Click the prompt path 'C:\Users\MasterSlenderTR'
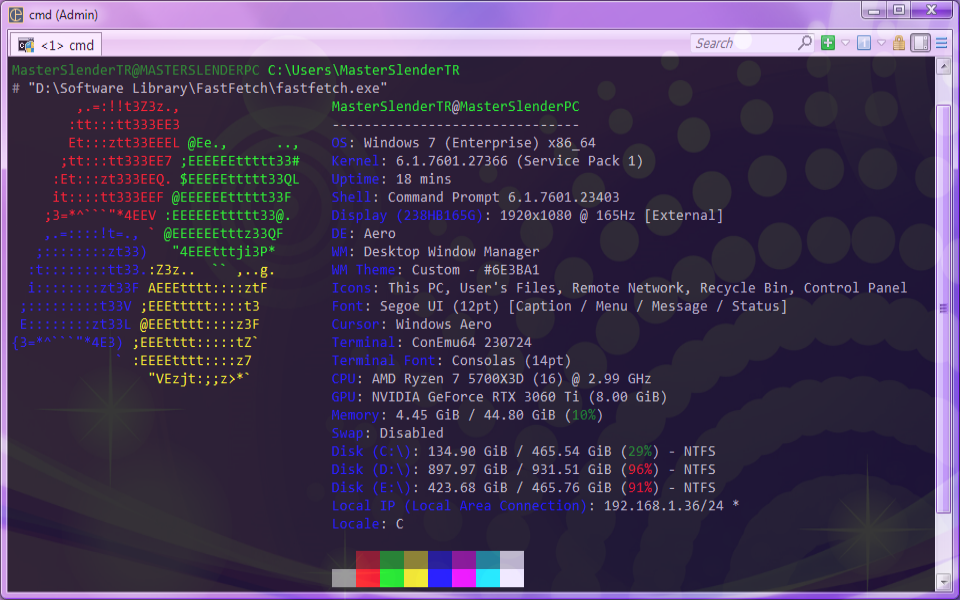This screenshot has height=600, width=960. pos(364,70)
